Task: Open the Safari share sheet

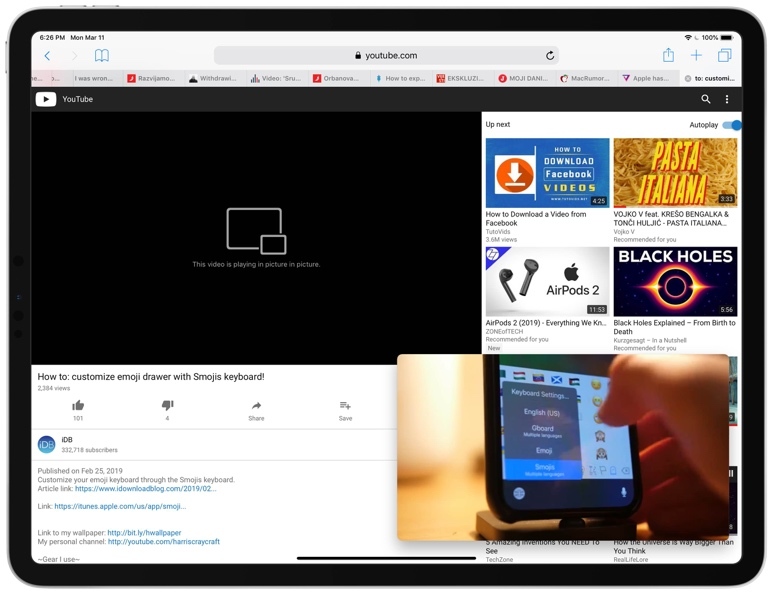Action: [668, 56]
